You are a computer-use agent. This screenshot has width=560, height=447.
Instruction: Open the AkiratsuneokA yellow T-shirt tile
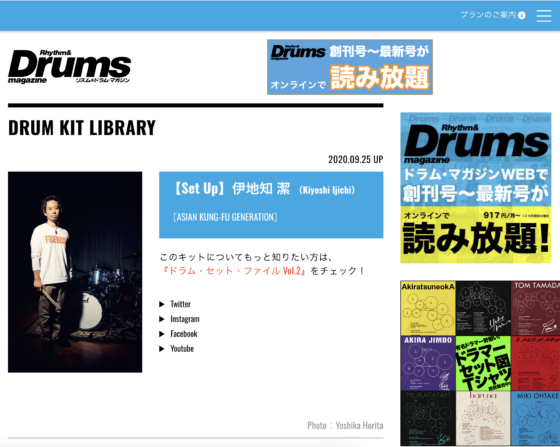428,308
